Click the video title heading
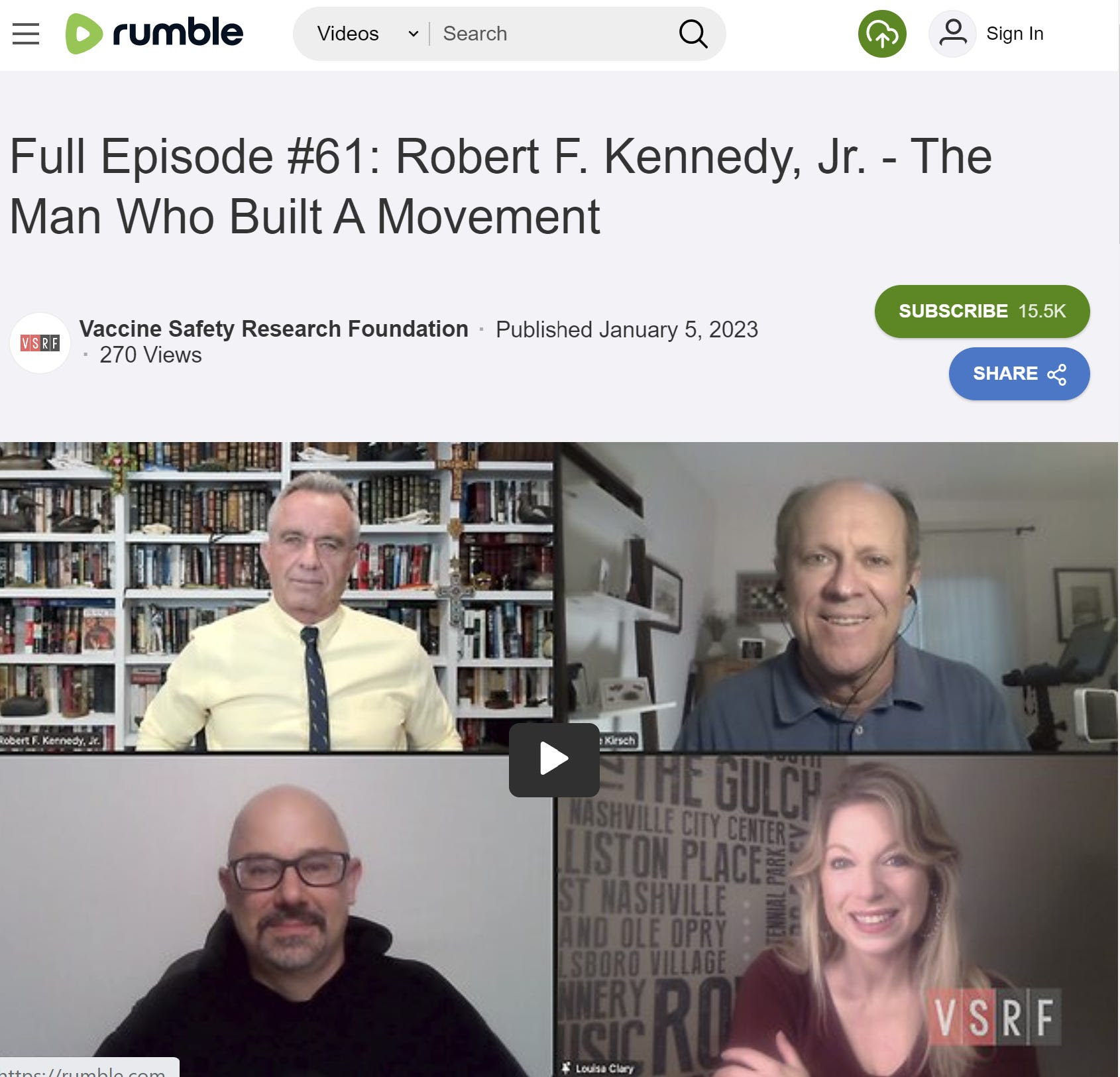 pos(500,186)
